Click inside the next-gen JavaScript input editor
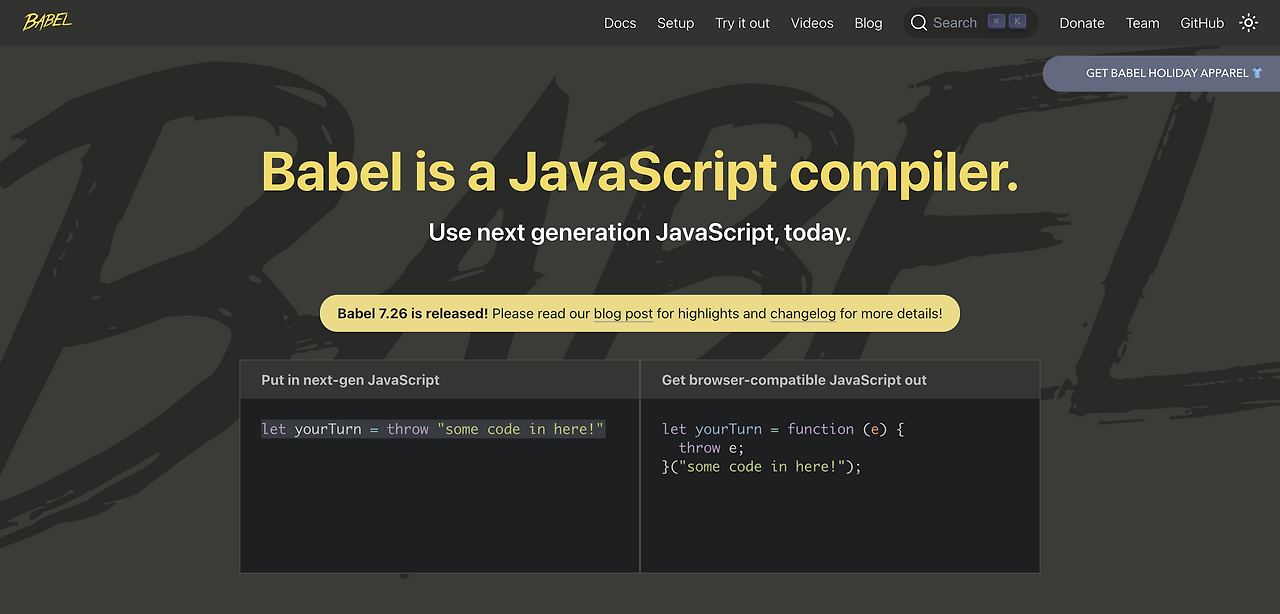 439,490
